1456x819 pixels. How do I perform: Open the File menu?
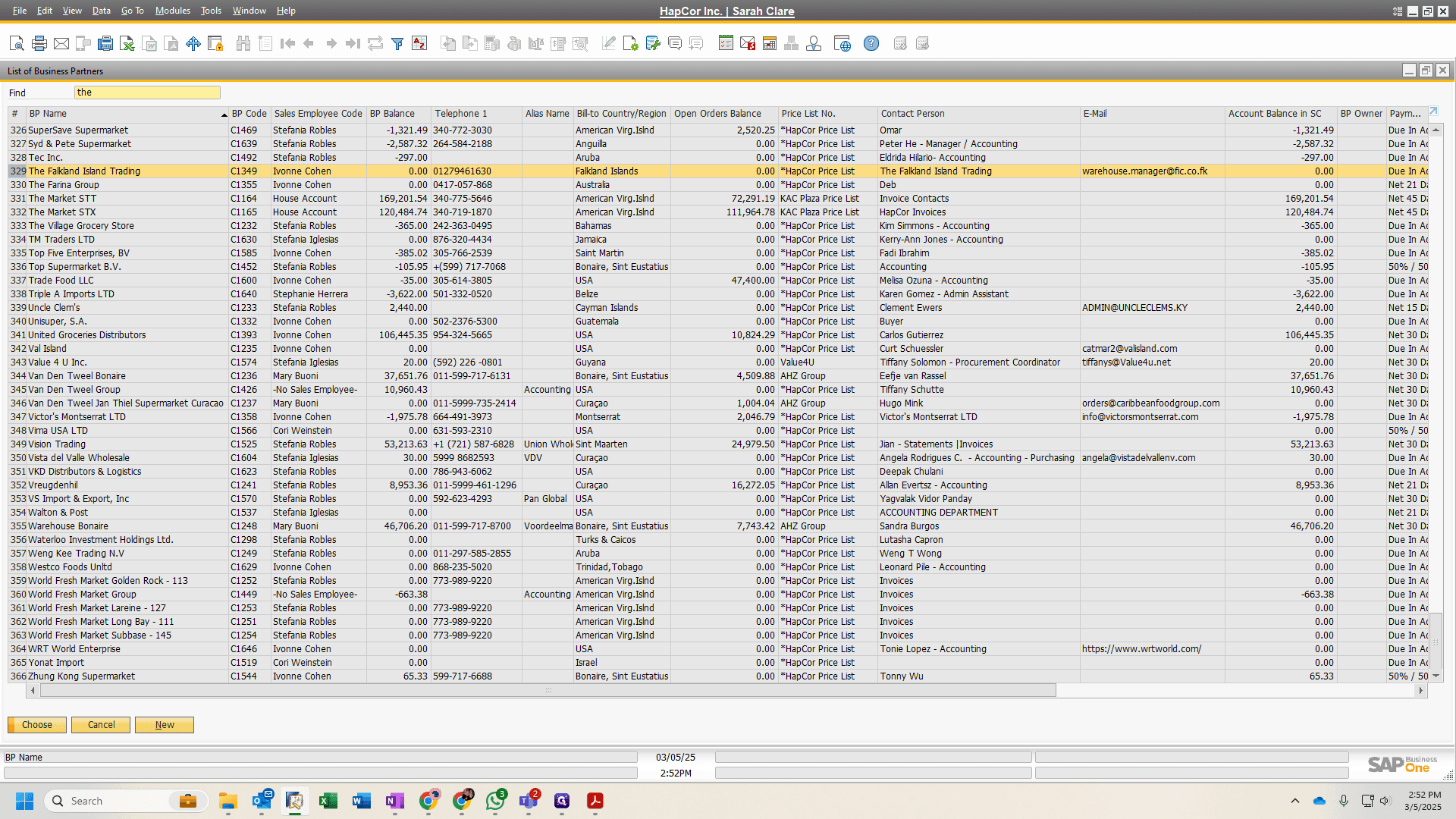coord(20,11)
